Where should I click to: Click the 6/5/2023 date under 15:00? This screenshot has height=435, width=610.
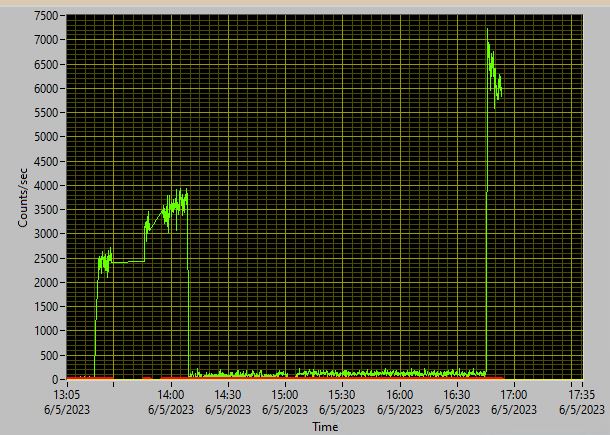point(285,410)
